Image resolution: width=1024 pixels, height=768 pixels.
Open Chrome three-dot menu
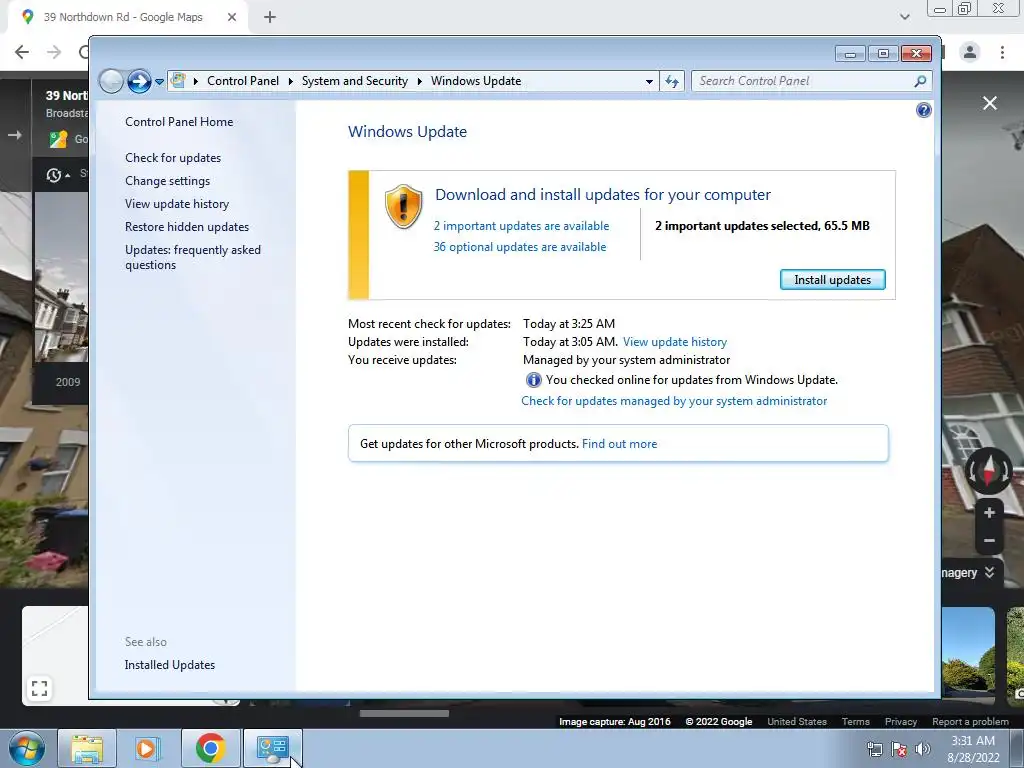[1002, 52]
